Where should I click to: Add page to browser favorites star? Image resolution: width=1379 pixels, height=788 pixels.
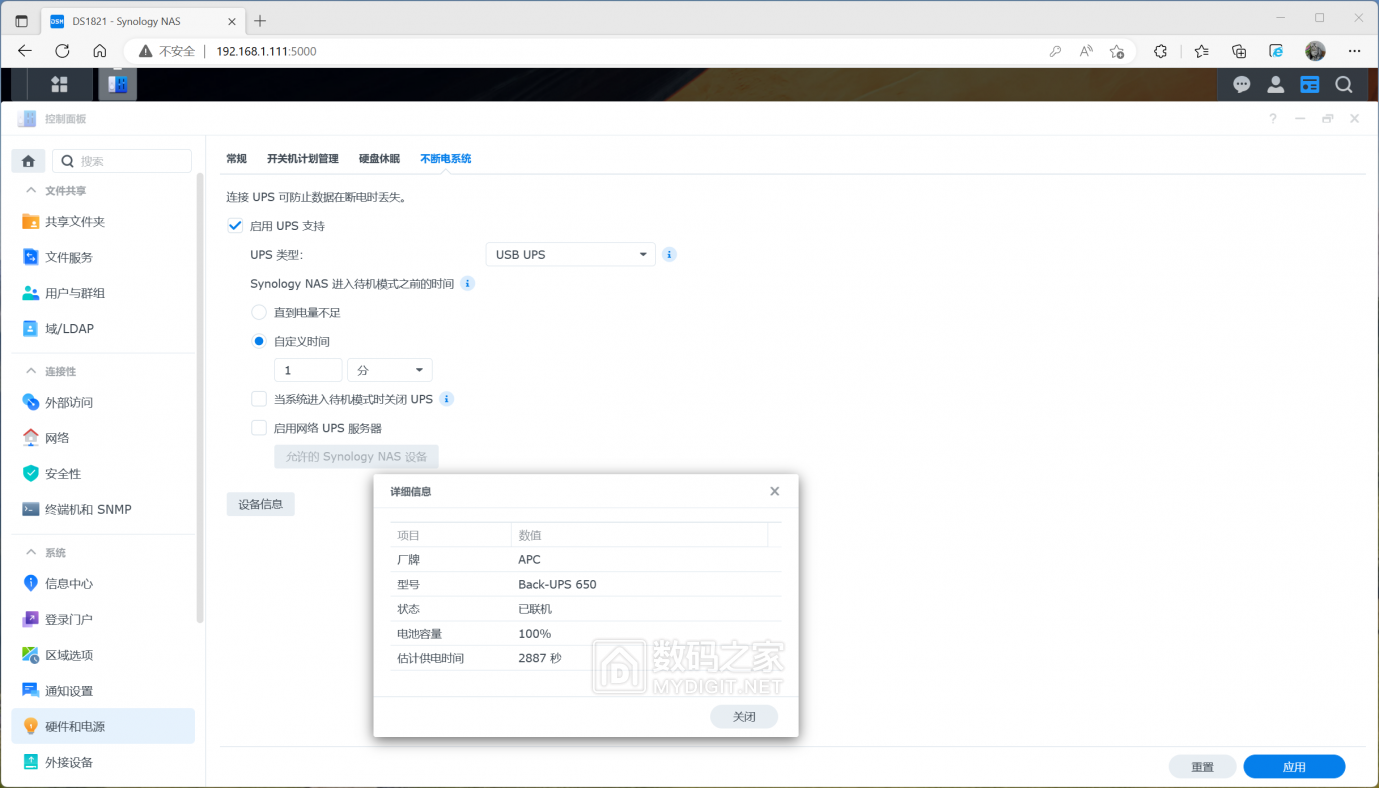tap(1117, 51)
